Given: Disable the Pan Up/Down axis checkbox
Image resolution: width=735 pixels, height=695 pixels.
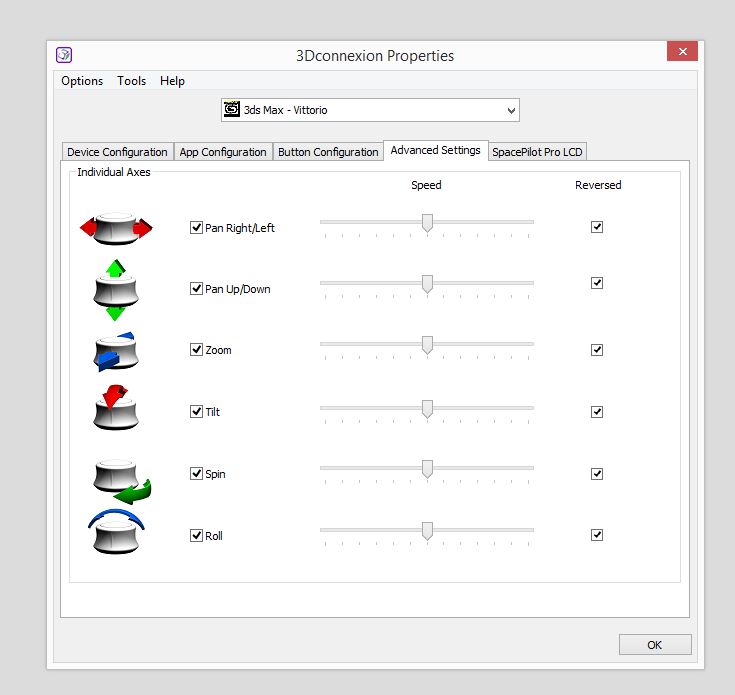Looking at the screenshot, I should pyautogui.click(x=196, y=288).
